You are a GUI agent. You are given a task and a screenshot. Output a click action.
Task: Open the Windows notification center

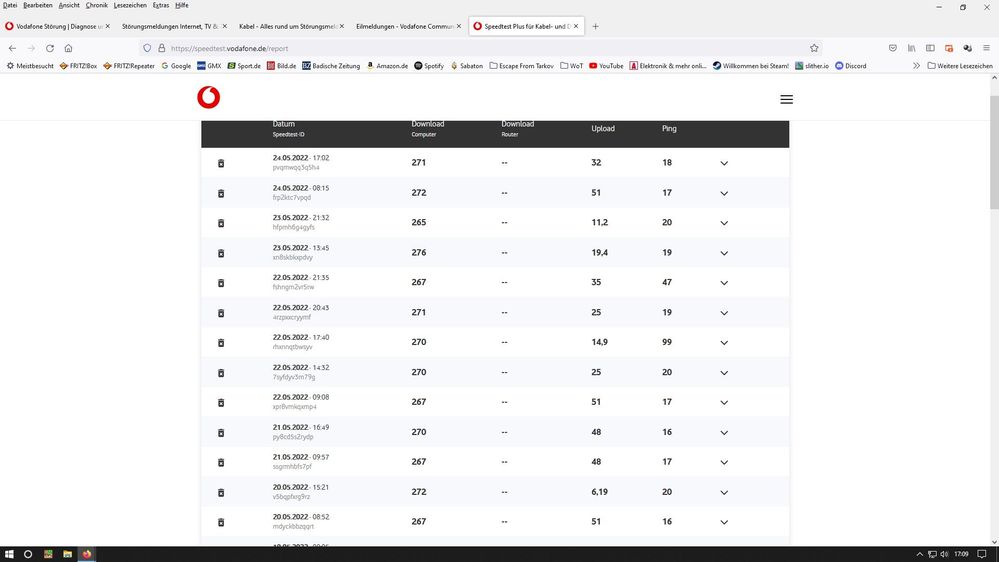point(982,554)
